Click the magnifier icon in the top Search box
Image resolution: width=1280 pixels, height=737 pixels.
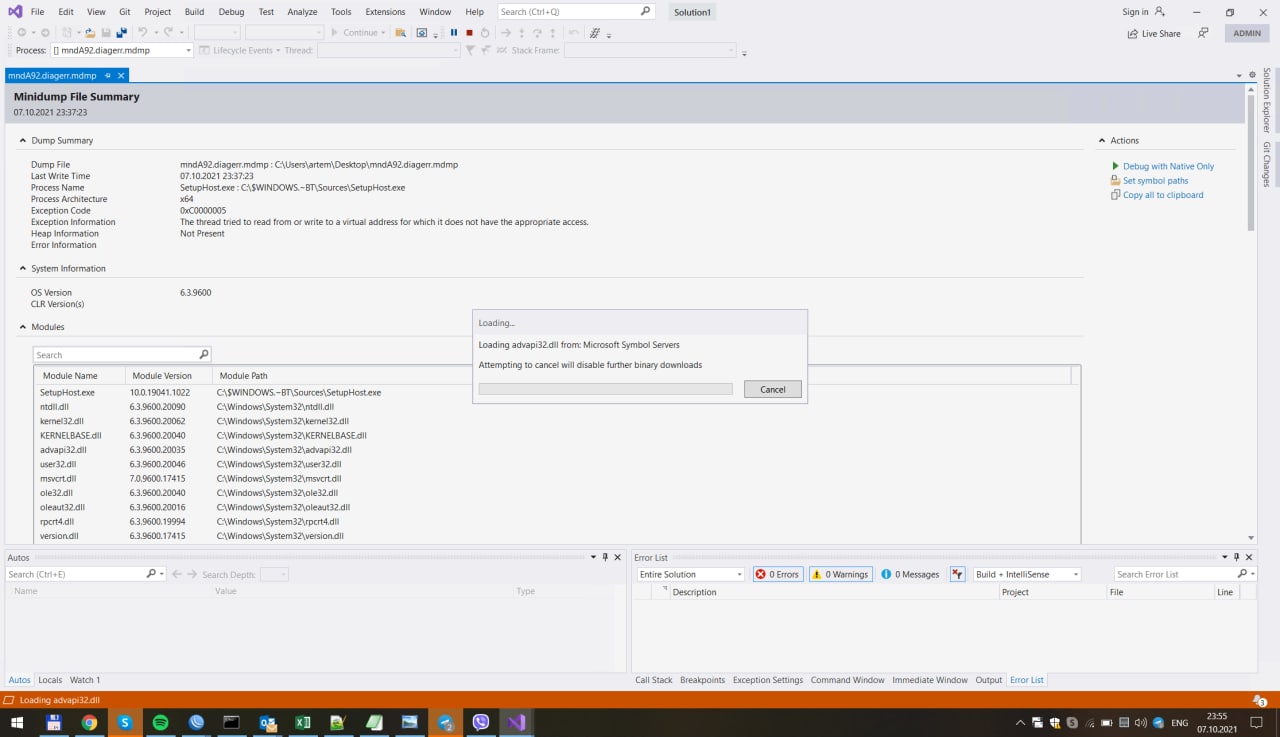[x=645, y=11]
